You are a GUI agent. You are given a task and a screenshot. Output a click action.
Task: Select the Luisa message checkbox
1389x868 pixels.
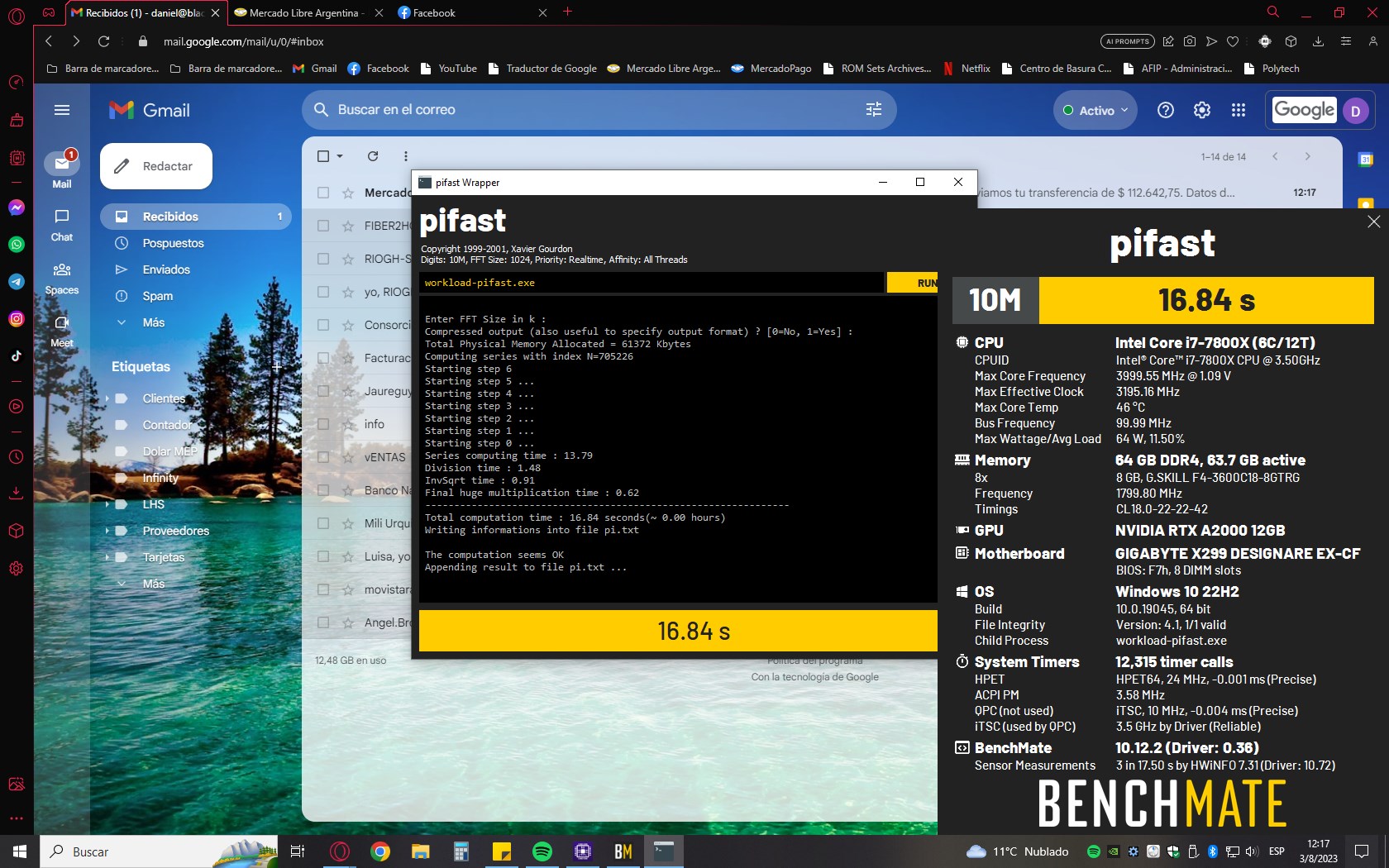[323, 556]
